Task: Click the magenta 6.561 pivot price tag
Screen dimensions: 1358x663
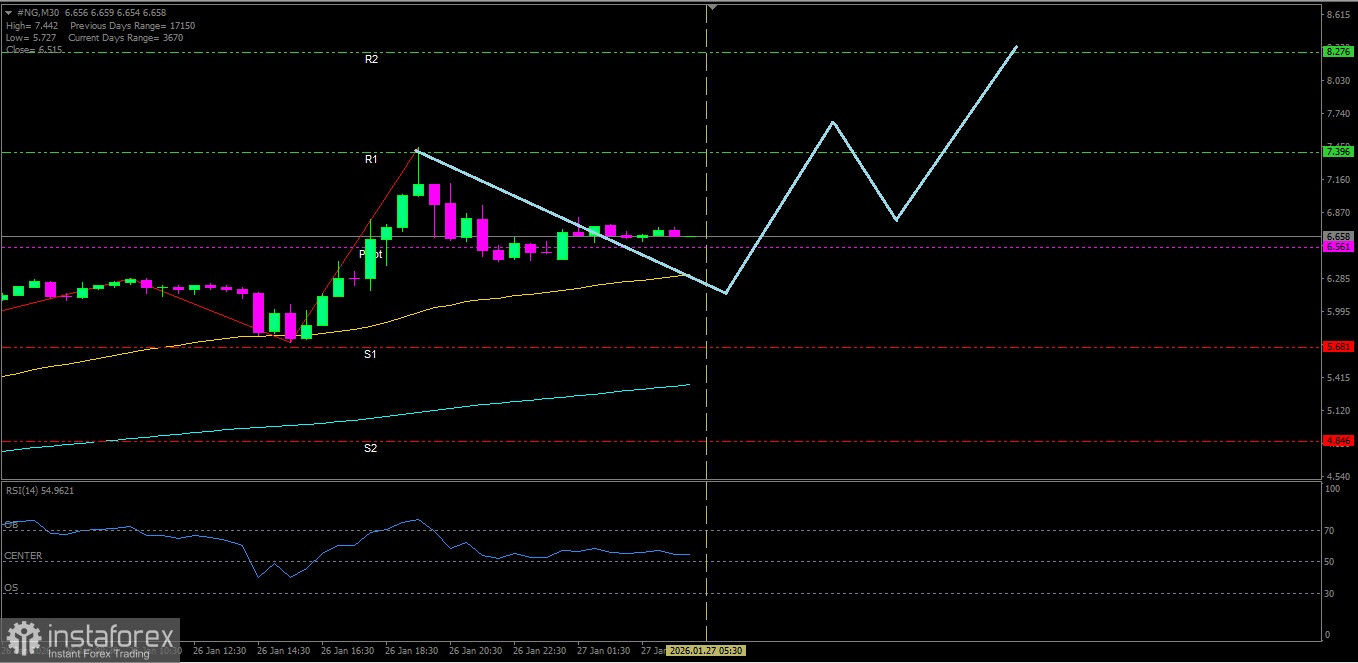Action: 1337,247
